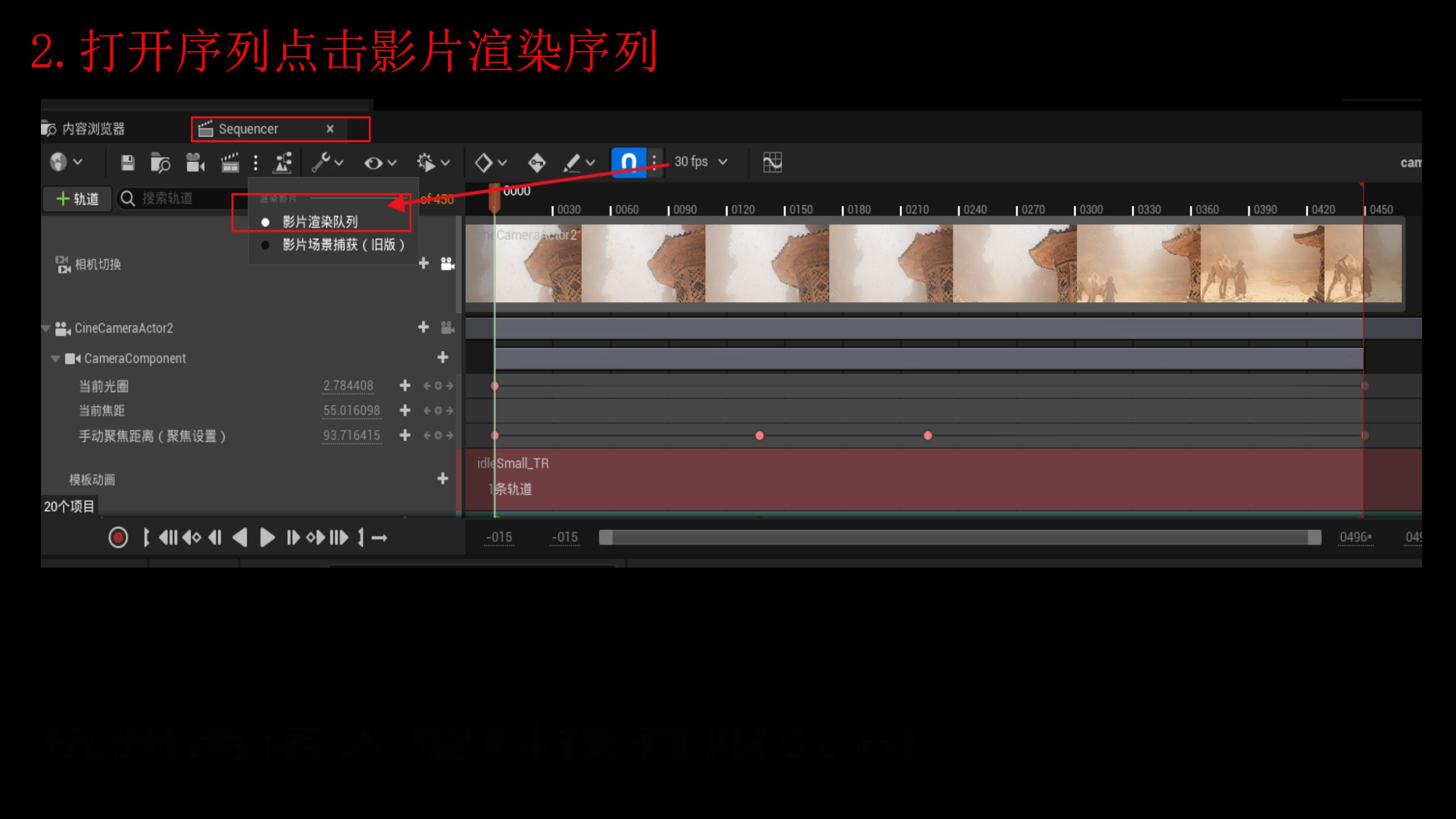Play the sequence forward
The width and height of the screenshot is (1456, 819).
[267, 537]
